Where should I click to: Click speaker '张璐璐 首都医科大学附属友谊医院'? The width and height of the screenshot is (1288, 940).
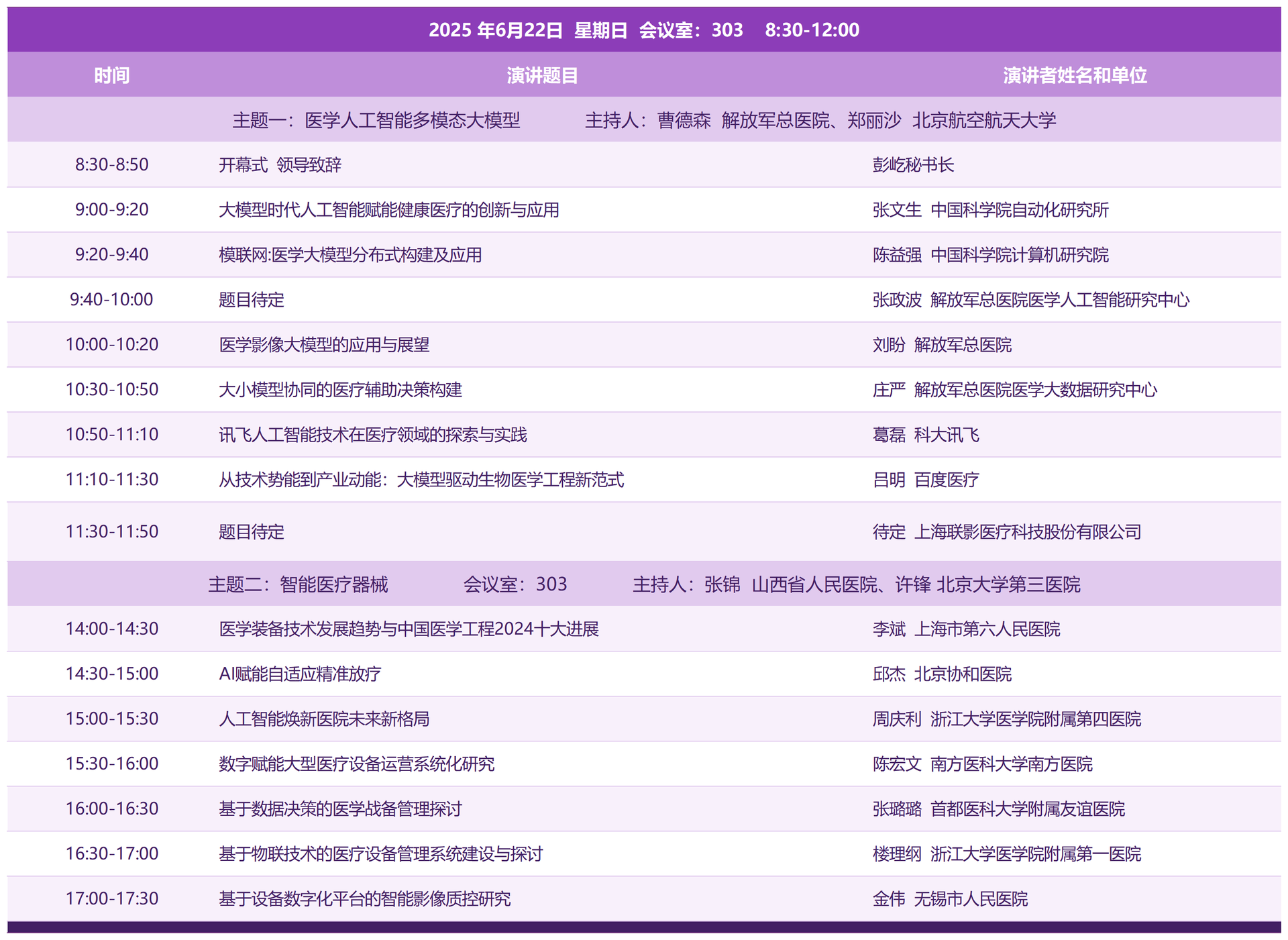click(998, 809)
